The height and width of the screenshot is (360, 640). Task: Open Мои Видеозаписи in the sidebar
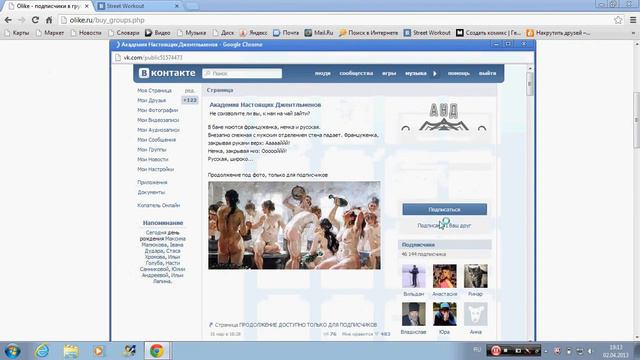(158, 120)
